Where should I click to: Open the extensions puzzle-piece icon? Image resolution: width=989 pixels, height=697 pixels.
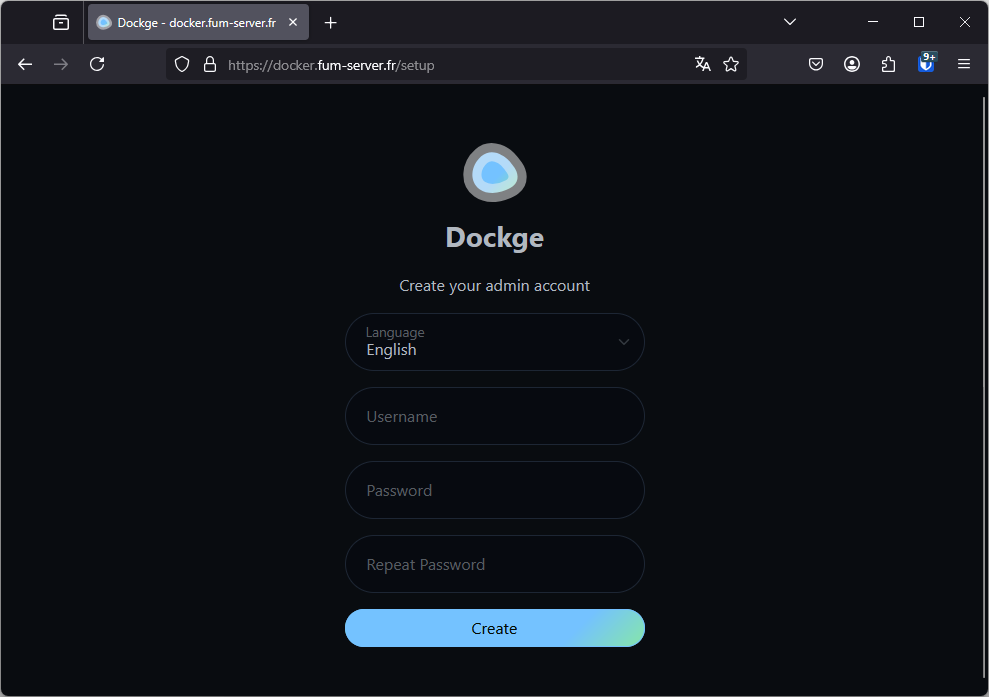pos(888,63)
